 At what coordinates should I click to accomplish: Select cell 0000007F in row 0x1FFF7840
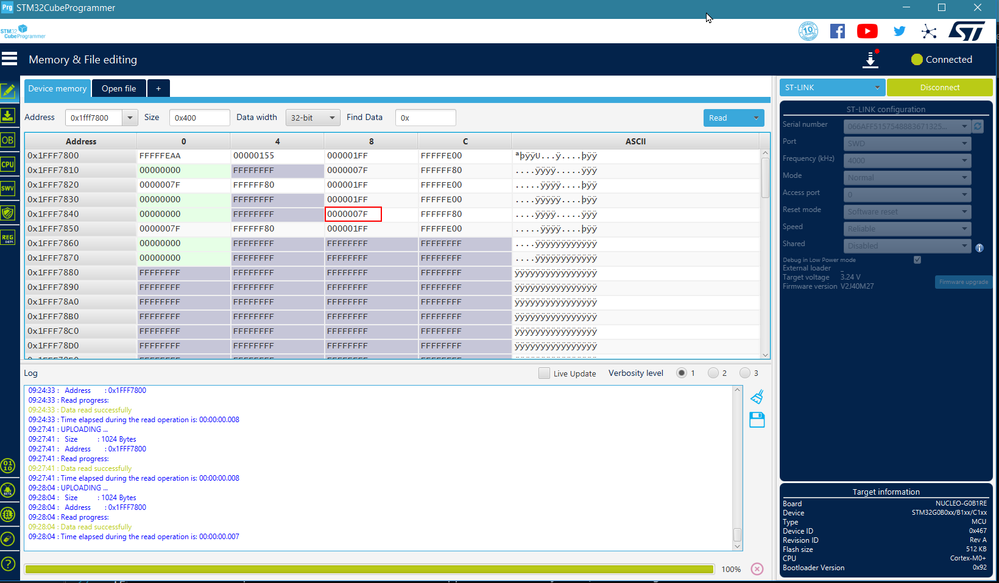pos(353,214)
